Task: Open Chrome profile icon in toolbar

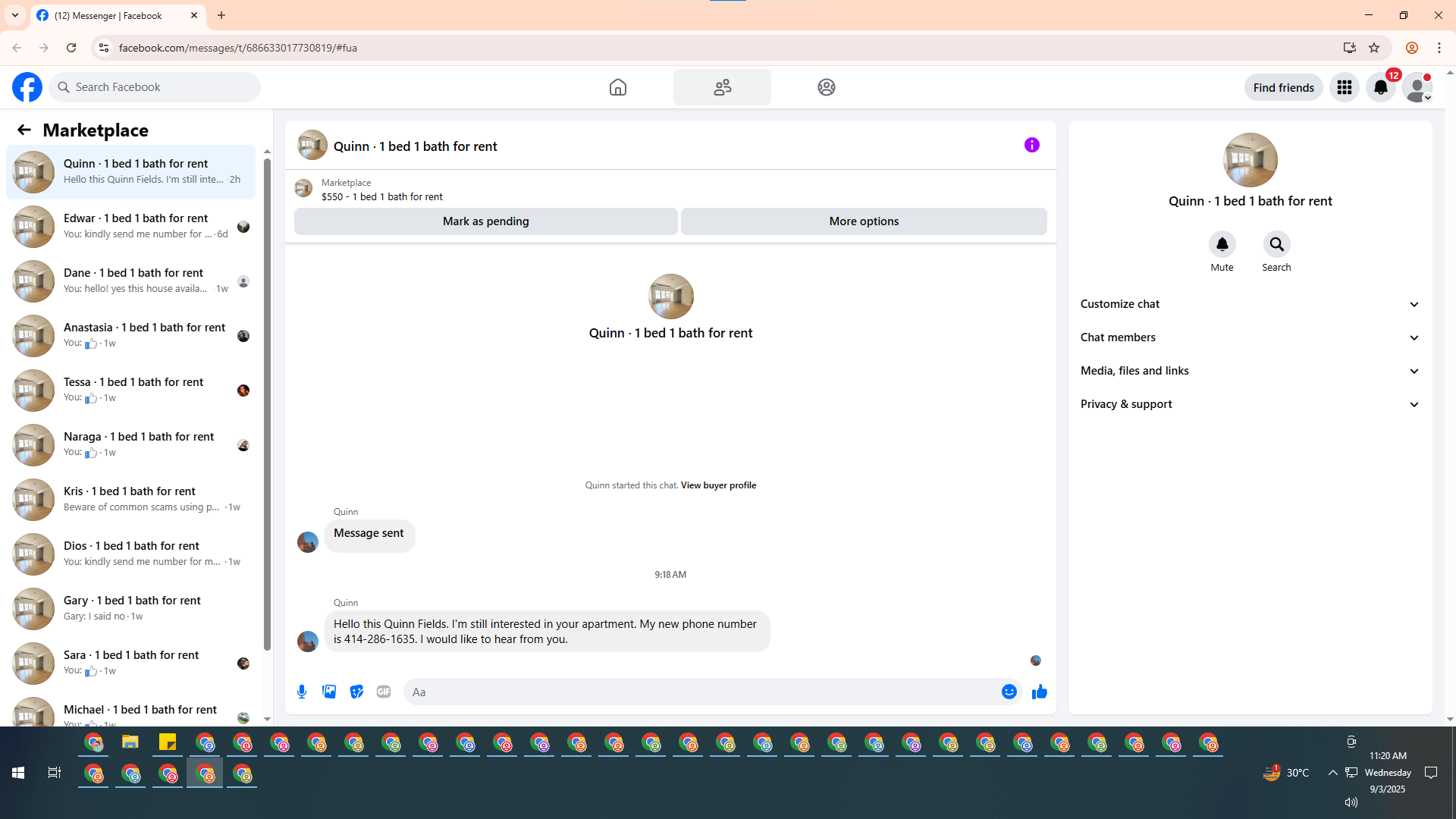Action: coord(1411,48)
